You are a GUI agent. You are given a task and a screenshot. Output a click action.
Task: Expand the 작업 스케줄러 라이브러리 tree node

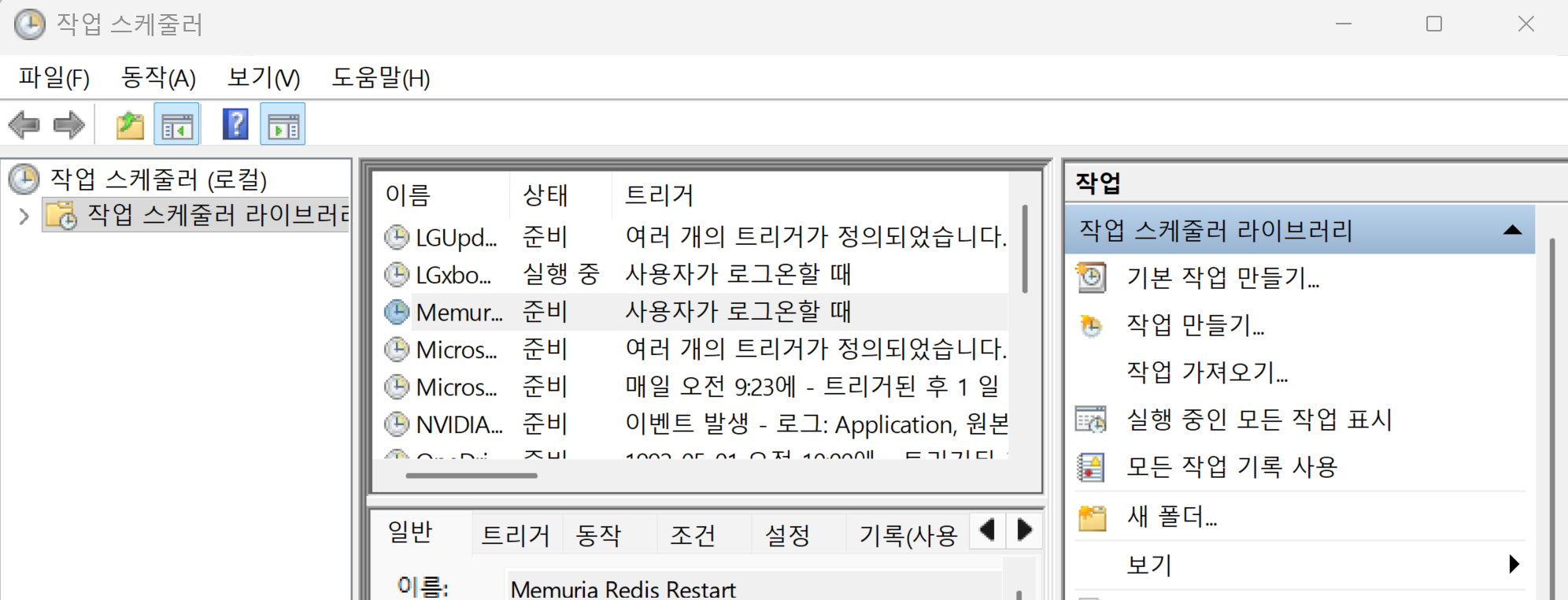[24, 216]
